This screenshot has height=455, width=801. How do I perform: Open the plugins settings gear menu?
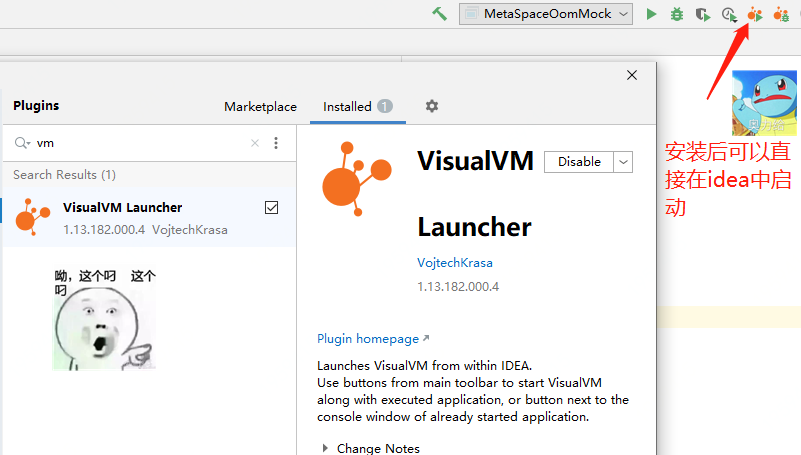pos(432,106)
